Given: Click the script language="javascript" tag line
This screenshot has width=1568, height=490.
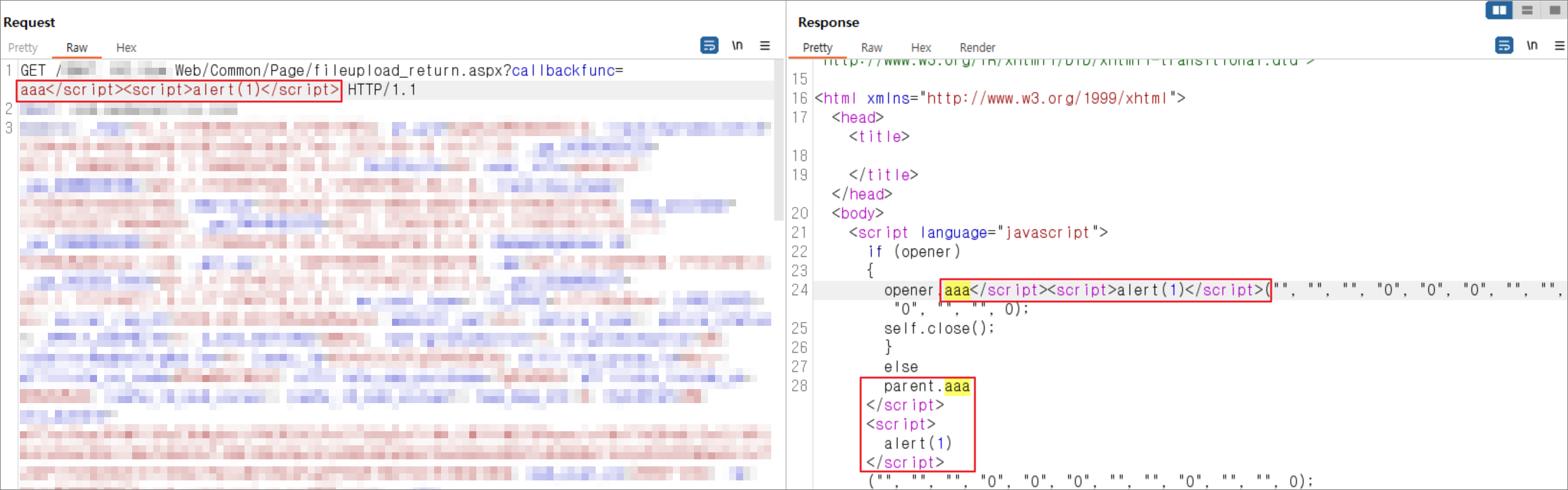Looking at the screenshot, I should point(978,233).
